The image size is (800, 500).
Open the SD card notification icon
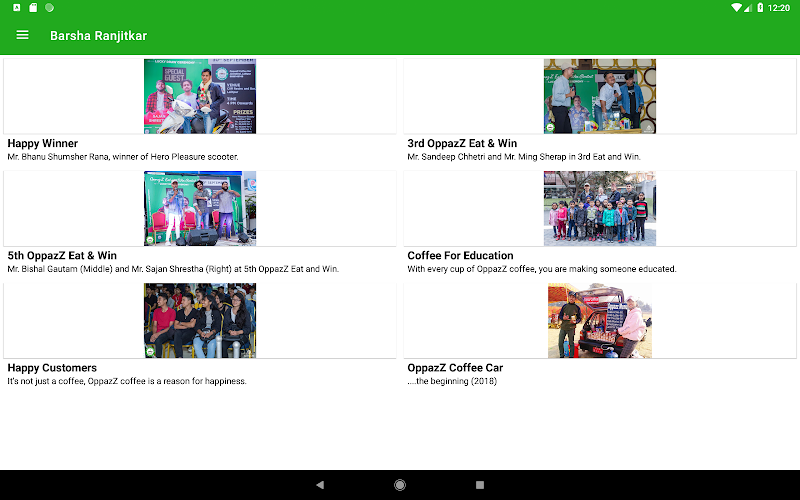(33, 8)
